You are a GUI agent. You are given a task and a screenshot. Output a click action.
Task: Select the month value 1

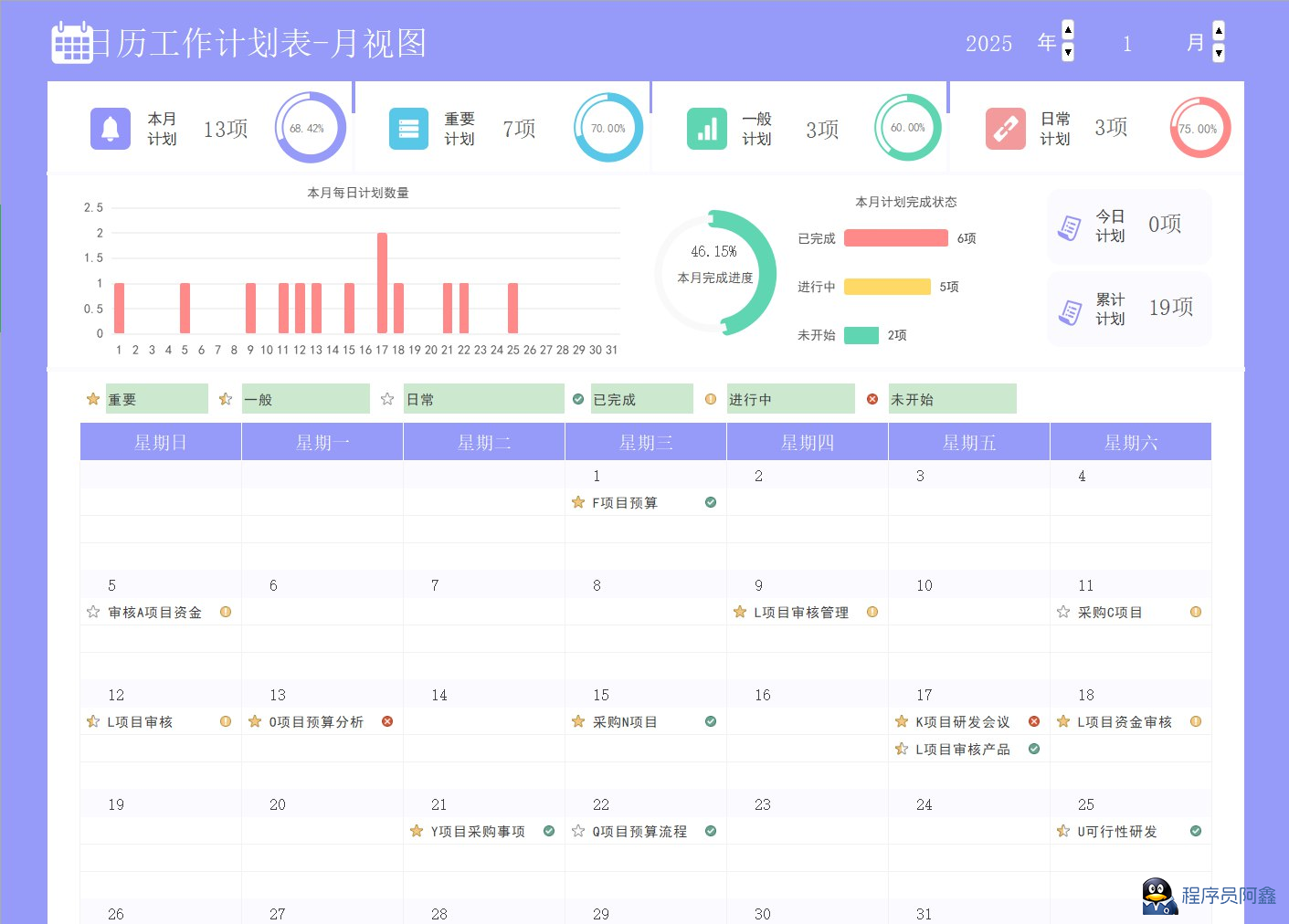(1127, 44)
